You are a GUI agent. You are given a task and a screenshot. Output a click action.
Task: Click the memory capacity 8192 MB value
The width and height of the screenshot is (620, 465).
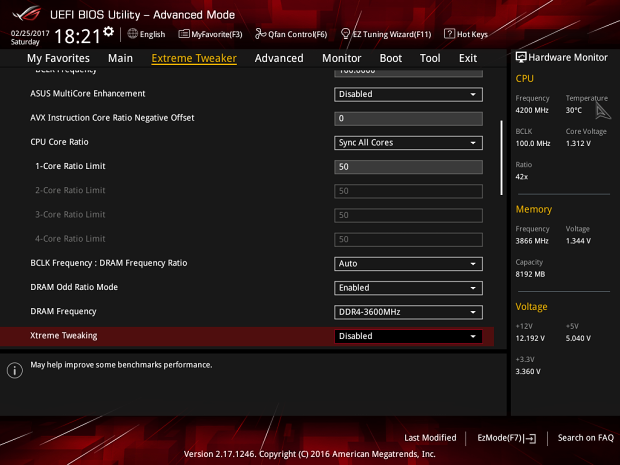(x=530, y=274)
